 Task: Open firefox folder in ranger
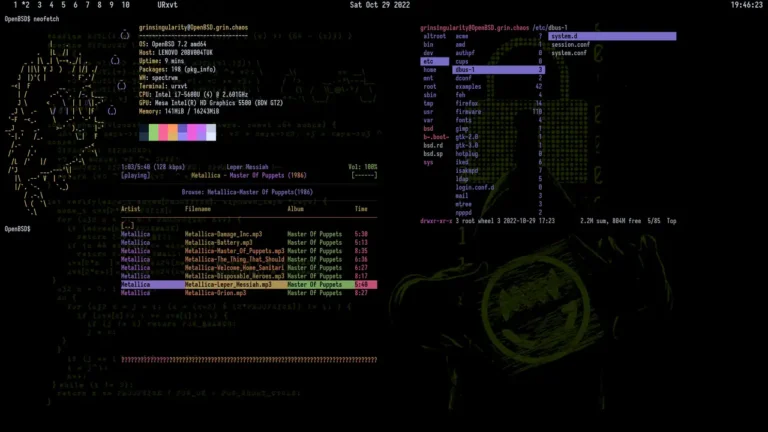pyautogui.click(x=467, y=103)
